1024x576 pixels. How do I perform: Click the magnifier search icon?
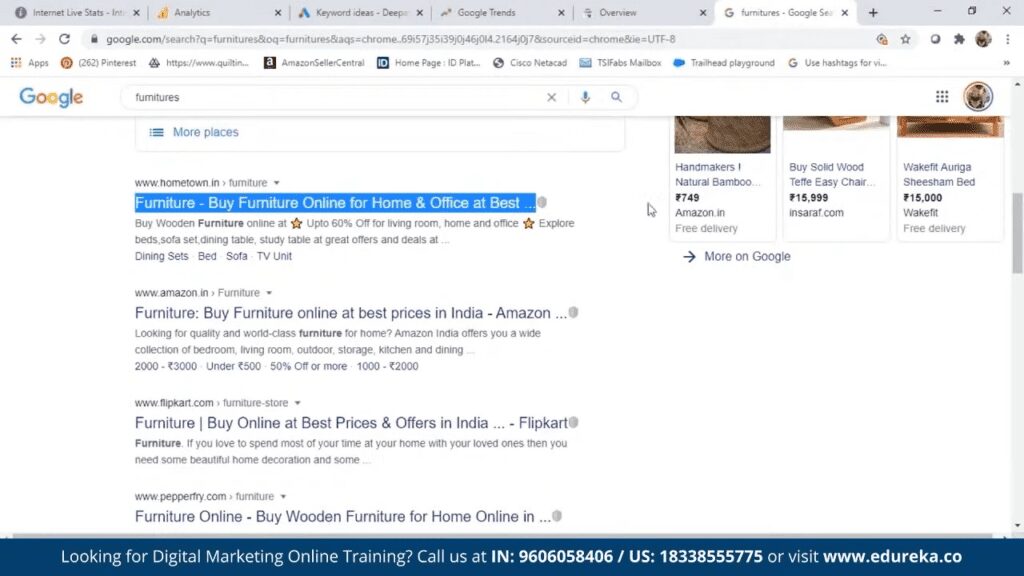(616, 97)
